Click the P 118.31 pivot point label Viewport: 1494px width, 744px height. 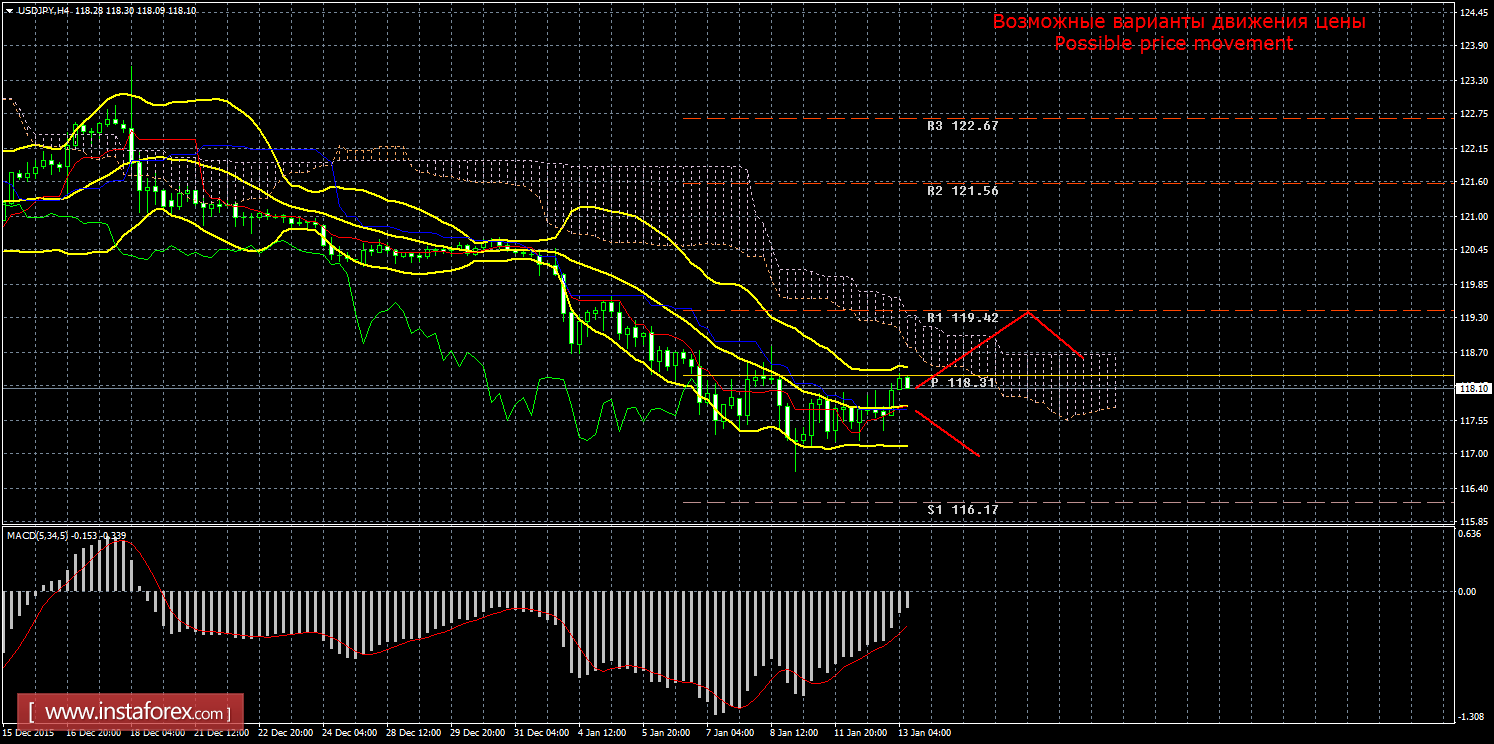pos(962,382)
